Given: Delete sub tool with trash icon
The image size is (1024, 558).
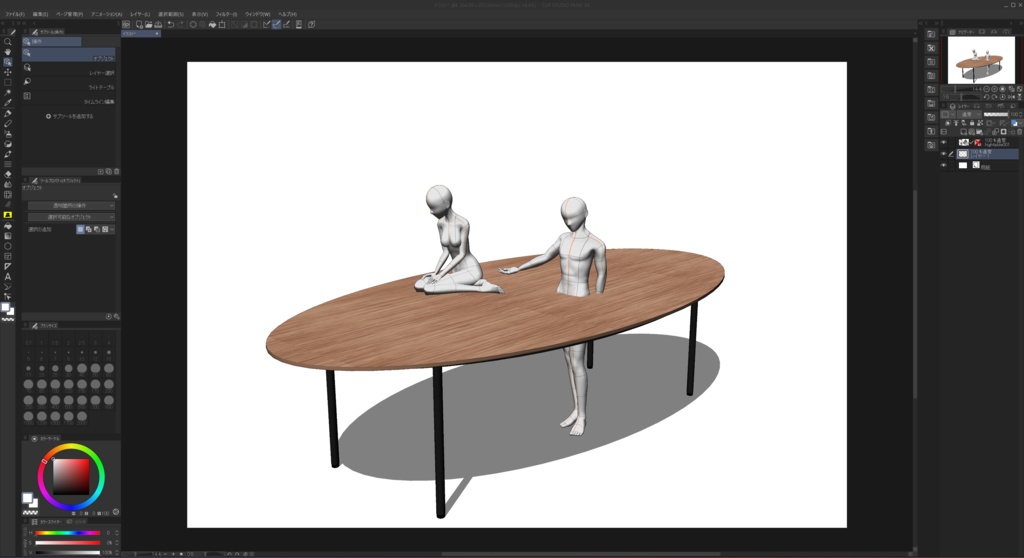Looking at the screenshot, I should (117, 171).
